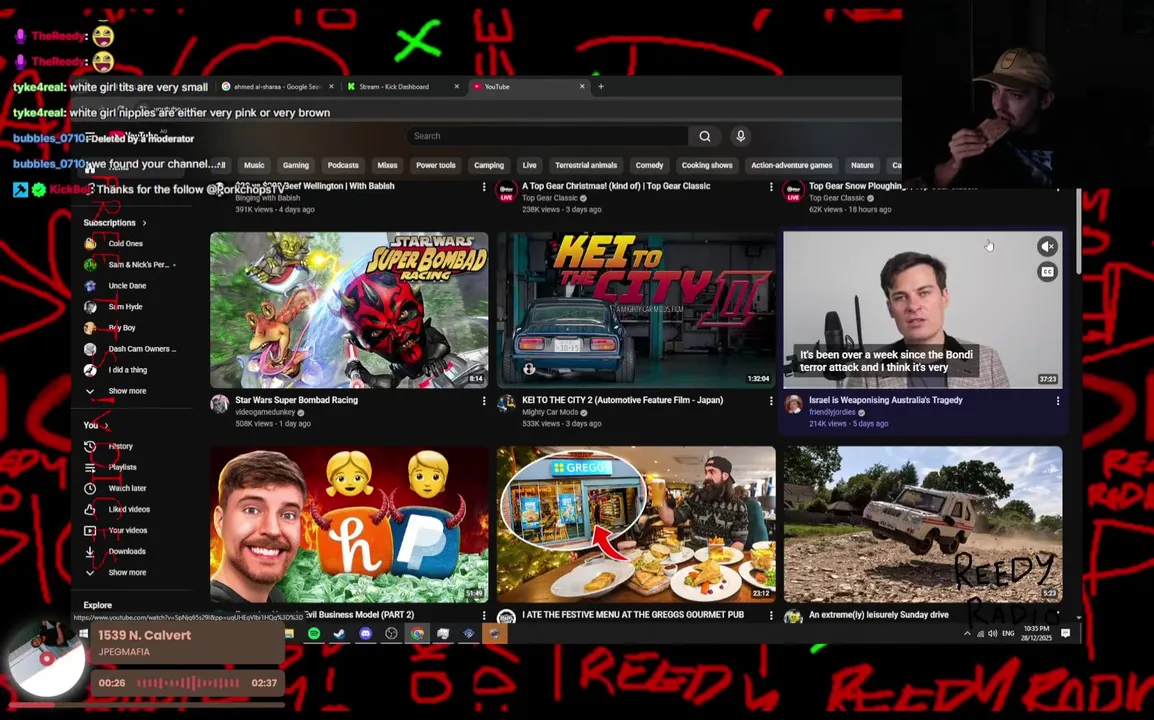The width and height of the screenshot is (1154, 720).
Task: Filter feed by the Gaming chip
Action: tap(296, 166)
